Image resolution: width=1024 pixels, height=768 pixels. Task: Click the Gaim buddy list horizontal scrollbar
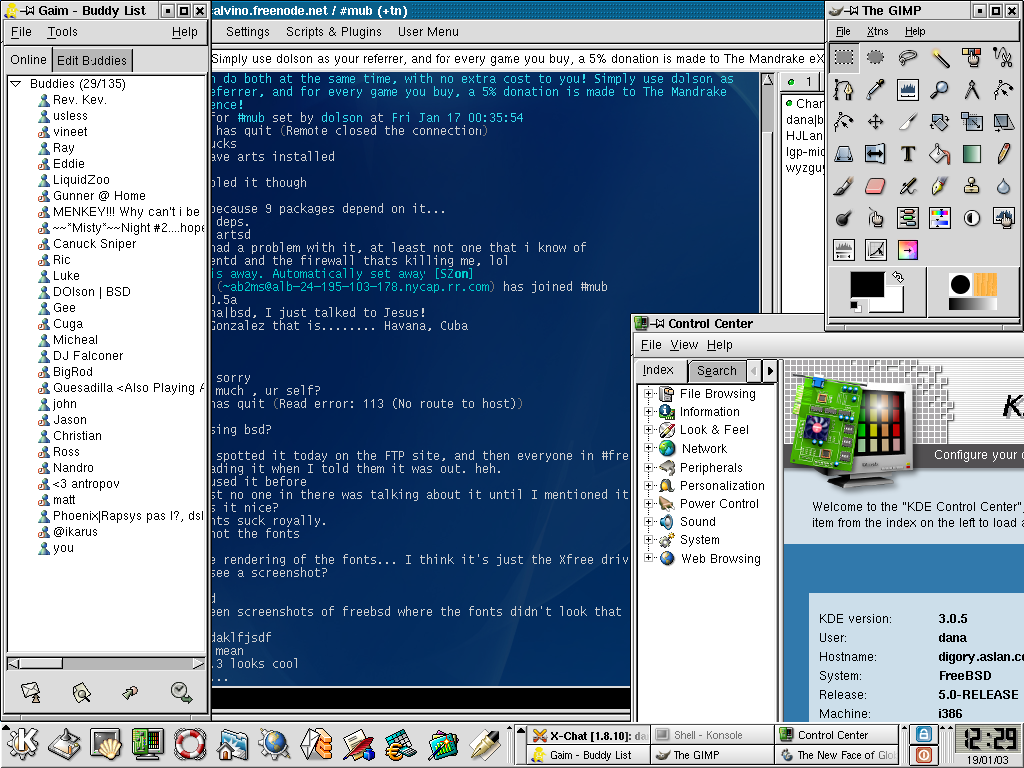pyautogui.click(x=106, y=664)
